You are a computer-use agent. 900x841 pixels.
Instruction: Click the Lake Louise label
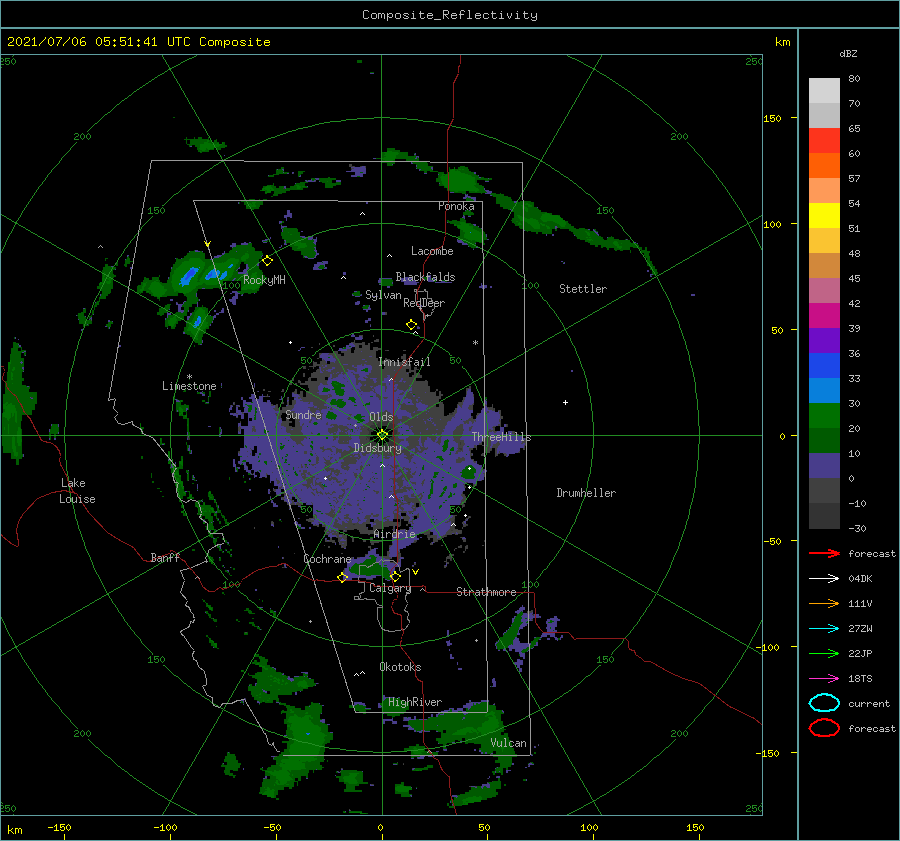(77, 491)
